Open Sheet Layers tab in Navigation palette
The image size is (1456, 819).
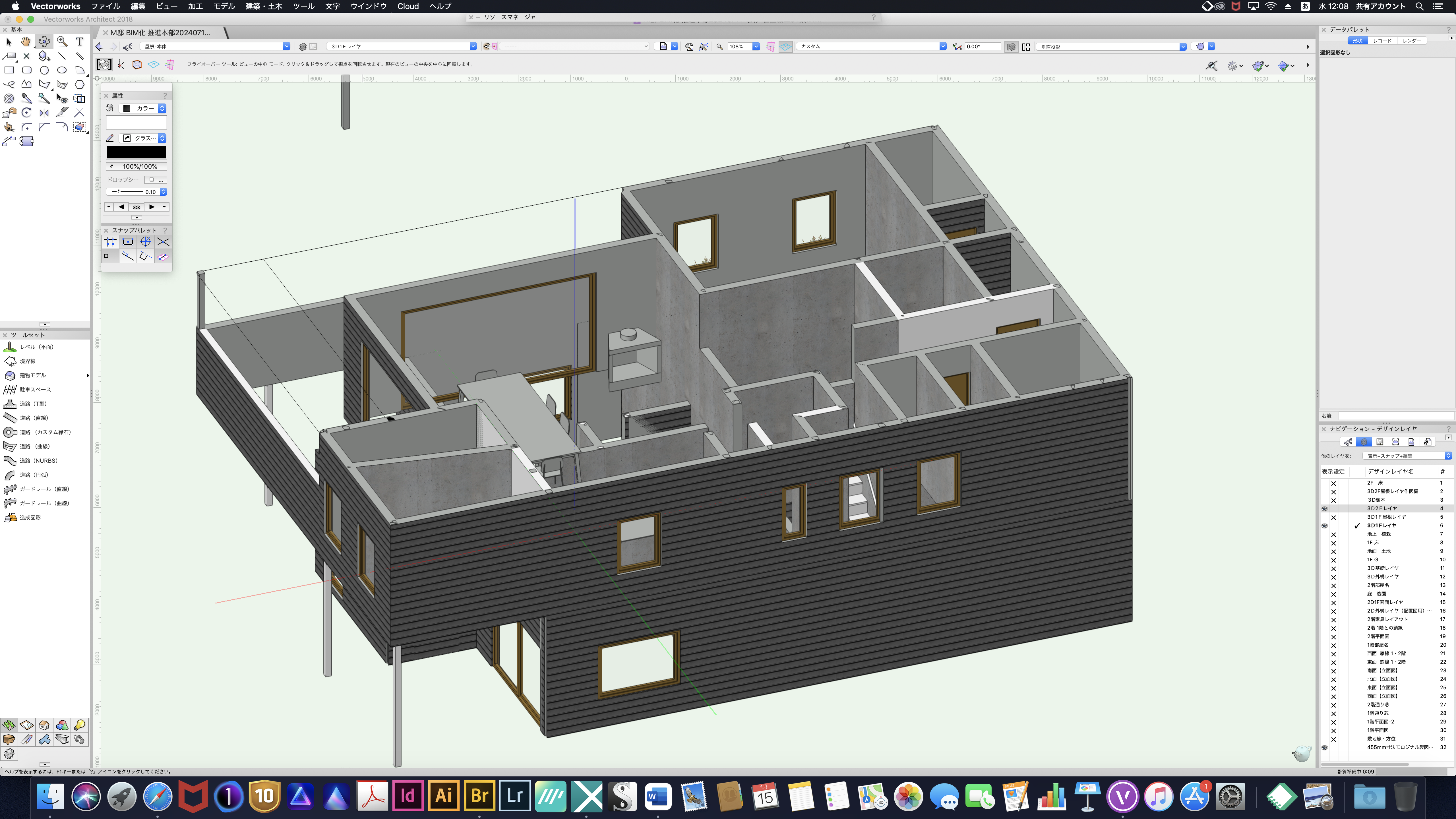coord(1380,442)
